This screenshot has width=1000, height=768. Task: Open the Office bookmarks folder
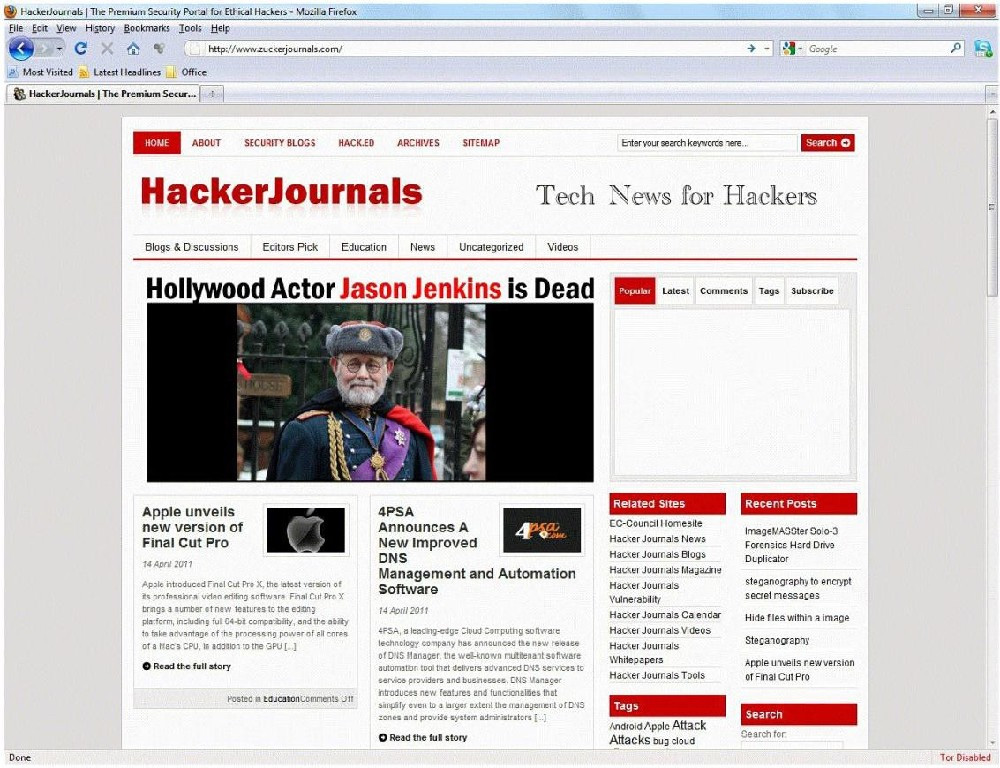186,72
